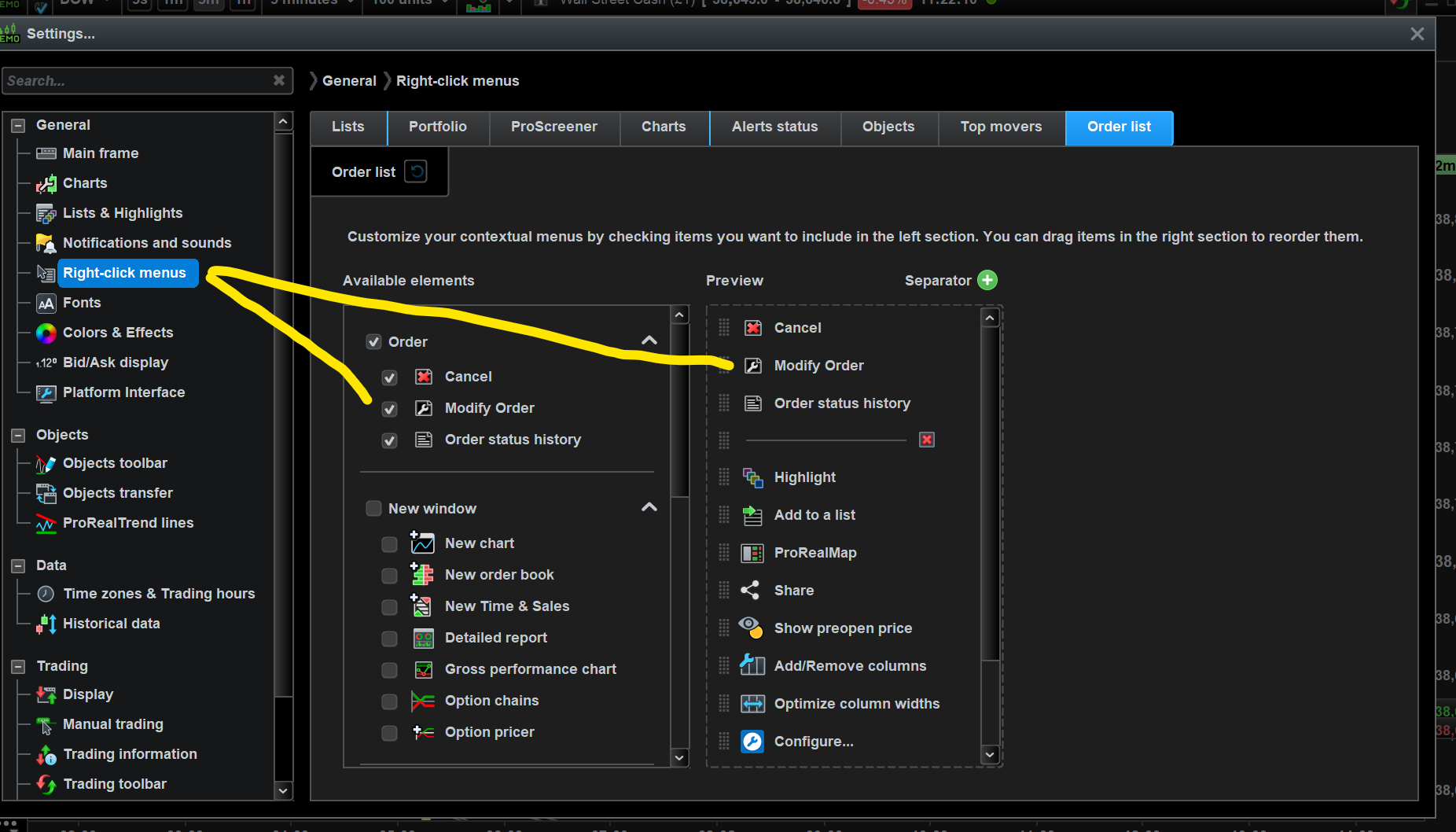The image size is (1456, 832).
Task: Click the Optimize column widths icon
Action: click(752, 704)
